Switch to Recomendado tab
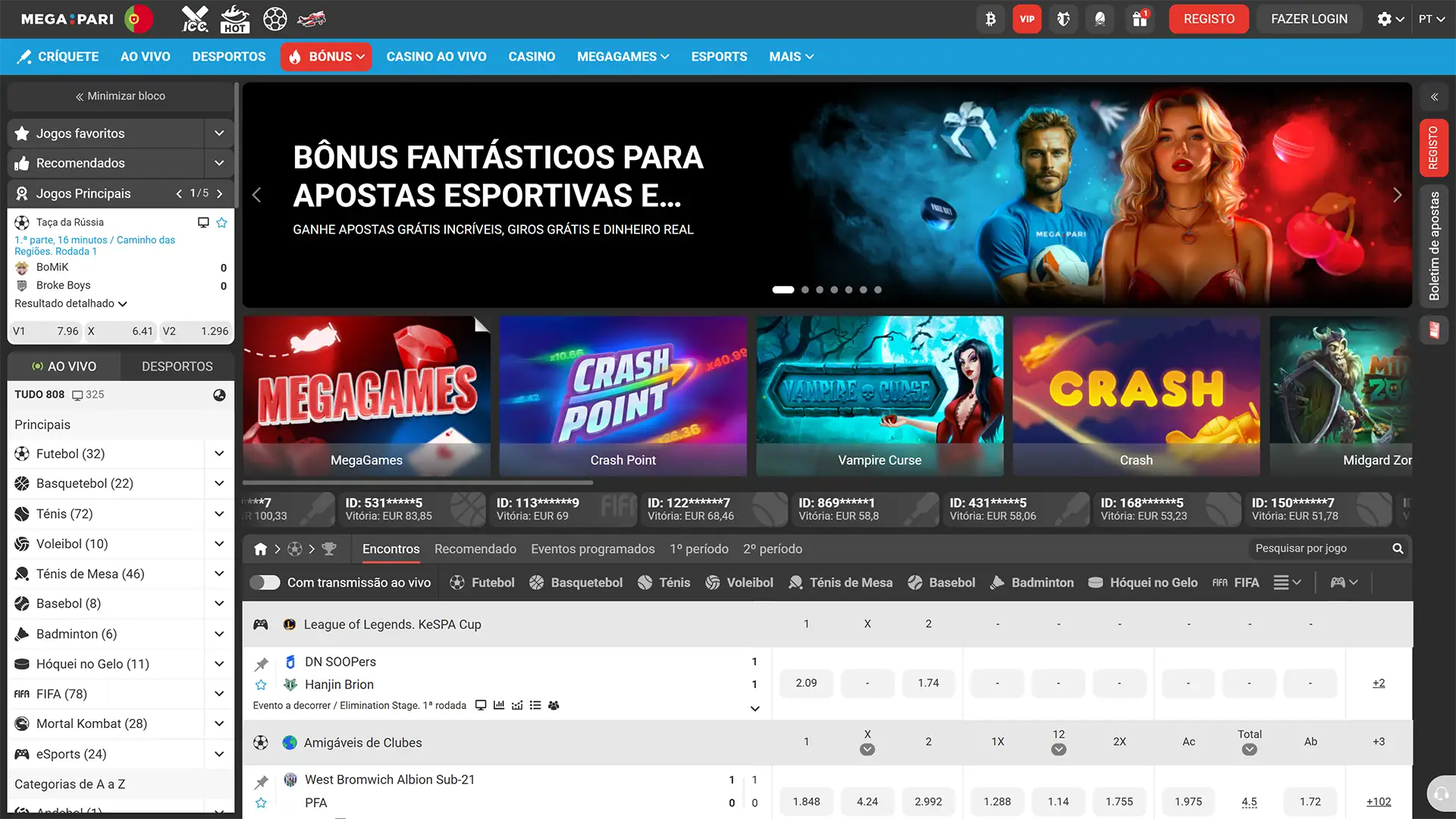This screenshot has width=1456, height=819. point(475,549)
